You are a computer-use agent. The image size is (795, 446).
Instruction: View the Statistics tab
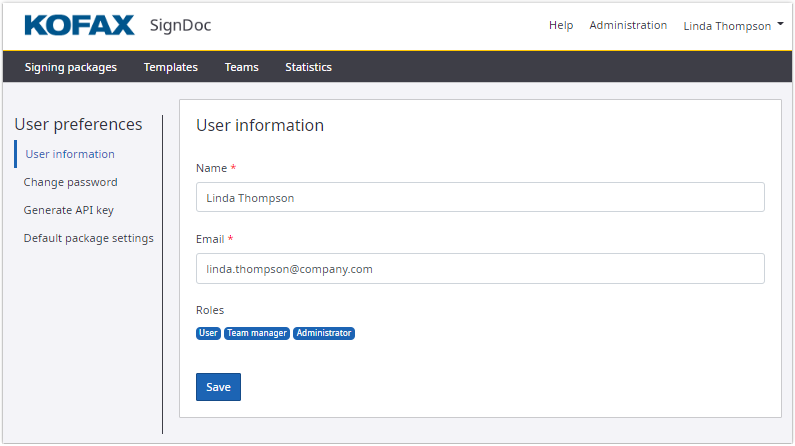coord(308,67)
